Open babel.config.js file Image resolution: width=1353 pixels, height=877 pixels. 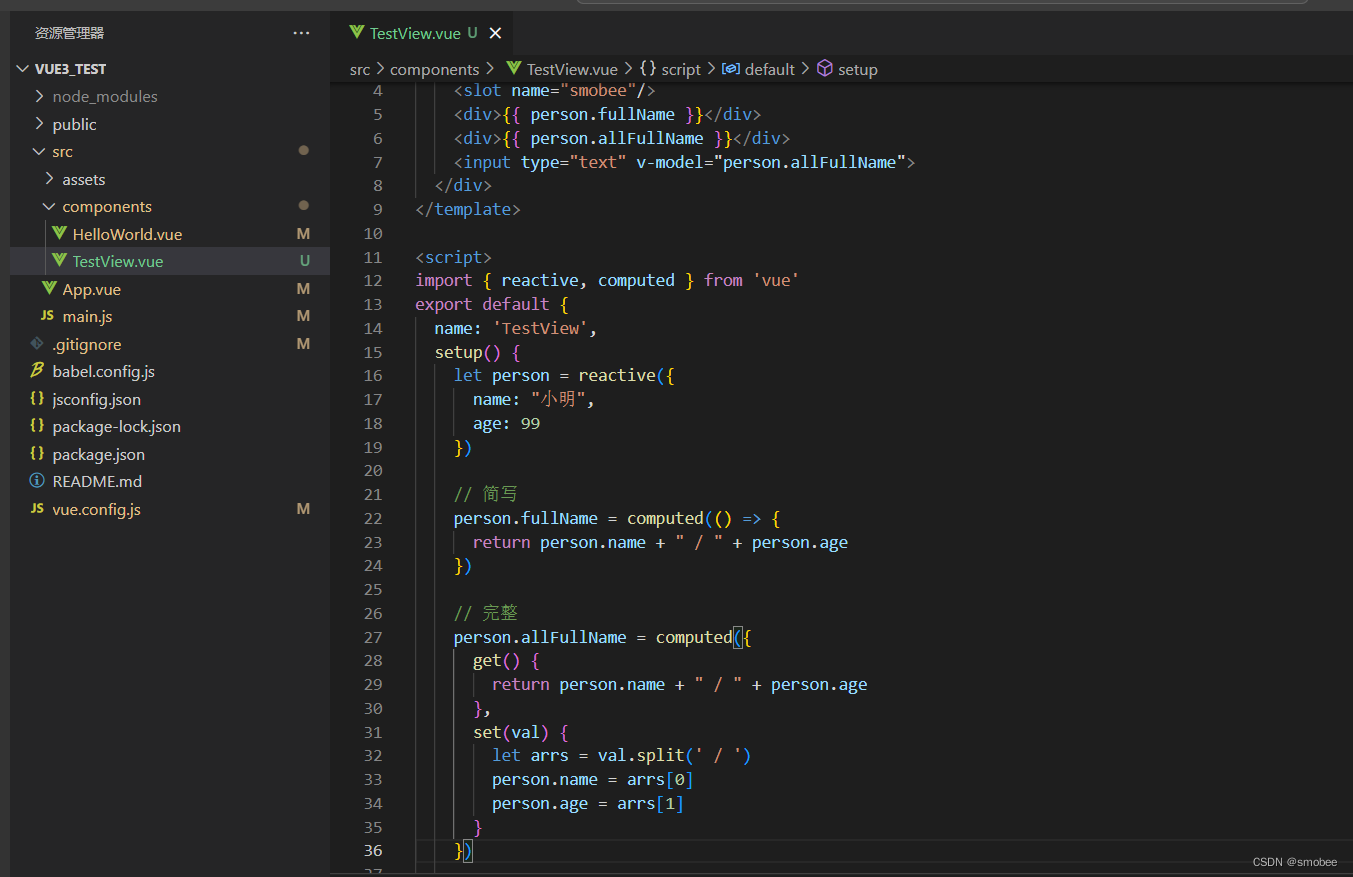pyautogui.click(x=103, y=371)
